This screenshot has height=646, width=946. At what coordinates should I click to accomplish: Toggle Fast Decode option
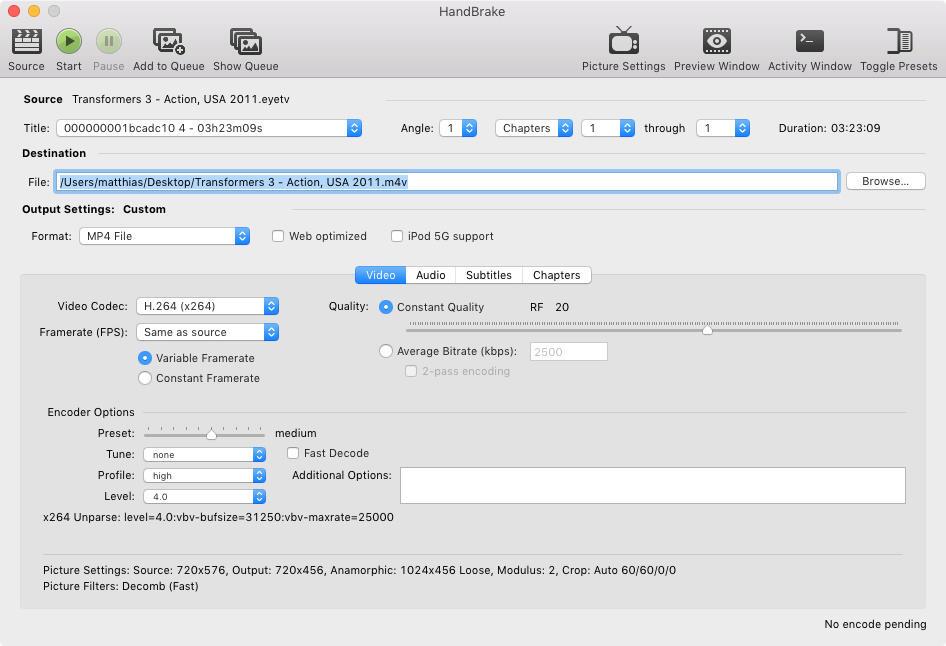(x=292, y=453)
